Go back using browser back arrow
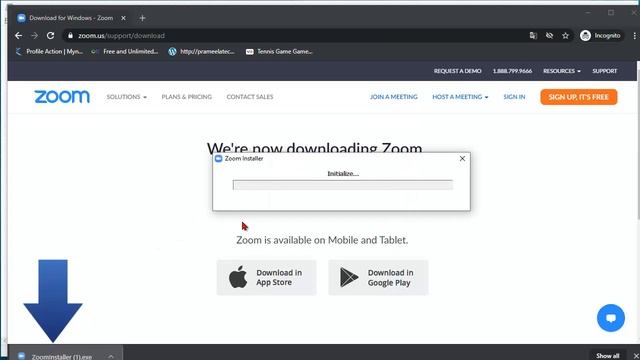This screenshot has height=360, width=640. [x=18, y=36]
